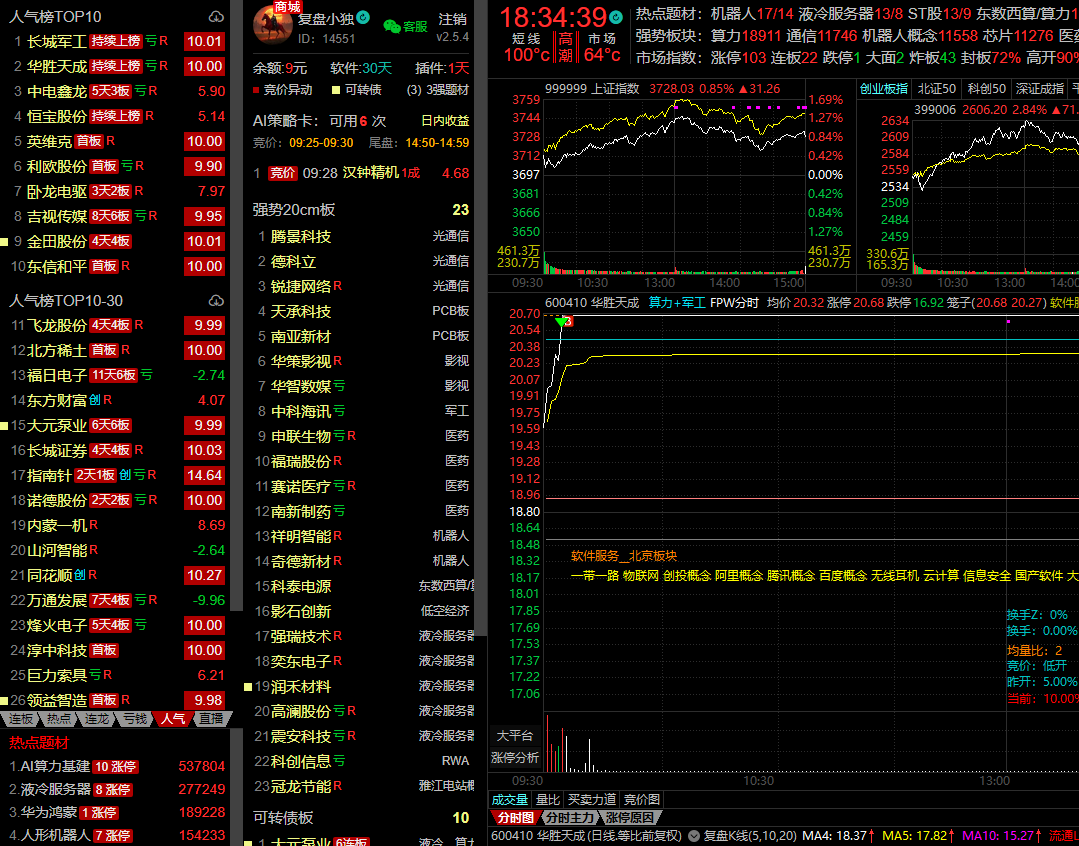The width and height of the screenshot is (1079, 846).
Task: Switch to the 亏钱 tab
Action: [135, 719]
